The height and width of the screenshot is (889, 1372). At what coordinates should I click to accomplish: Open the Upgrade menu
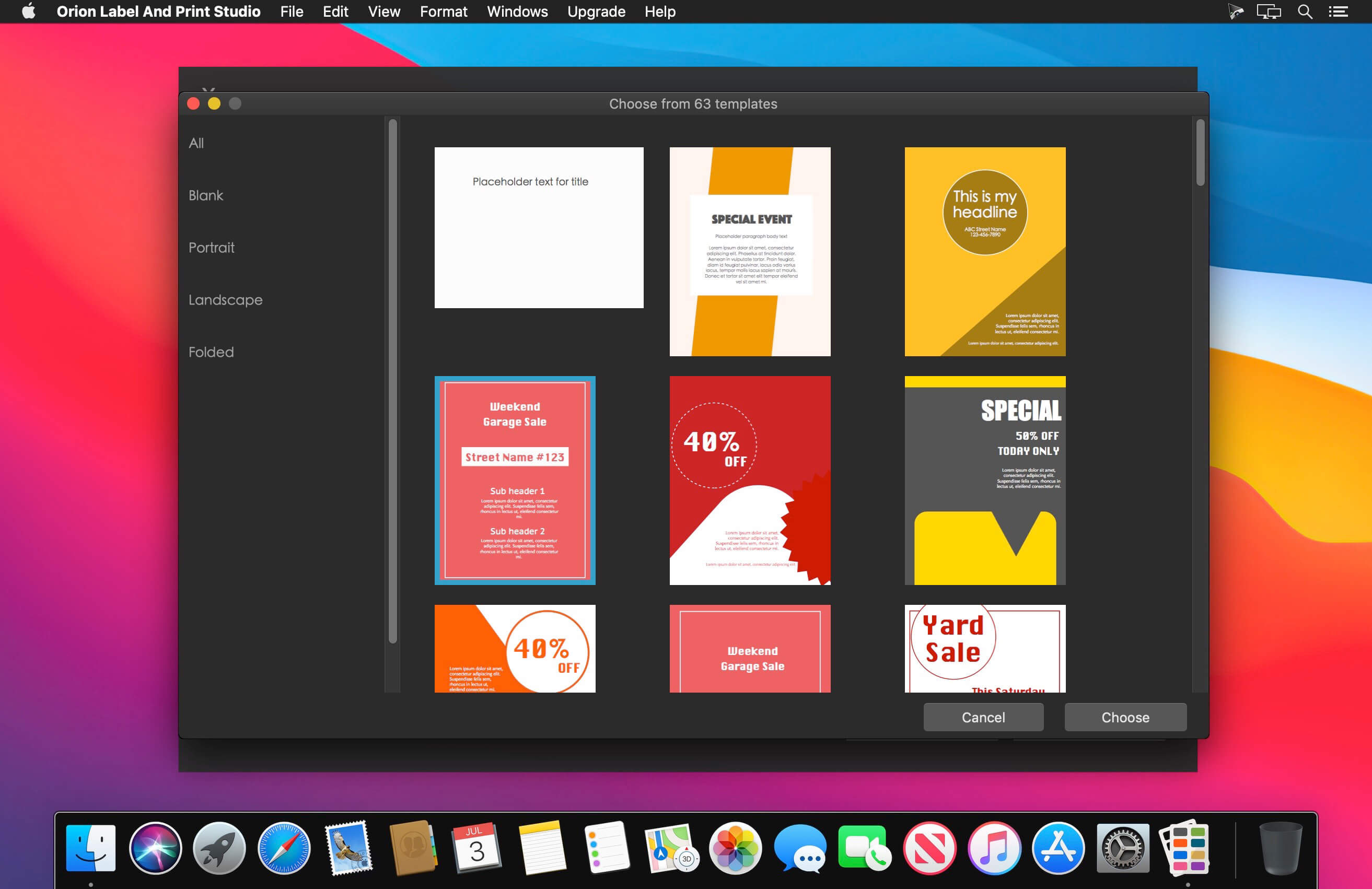click(596, 11)
